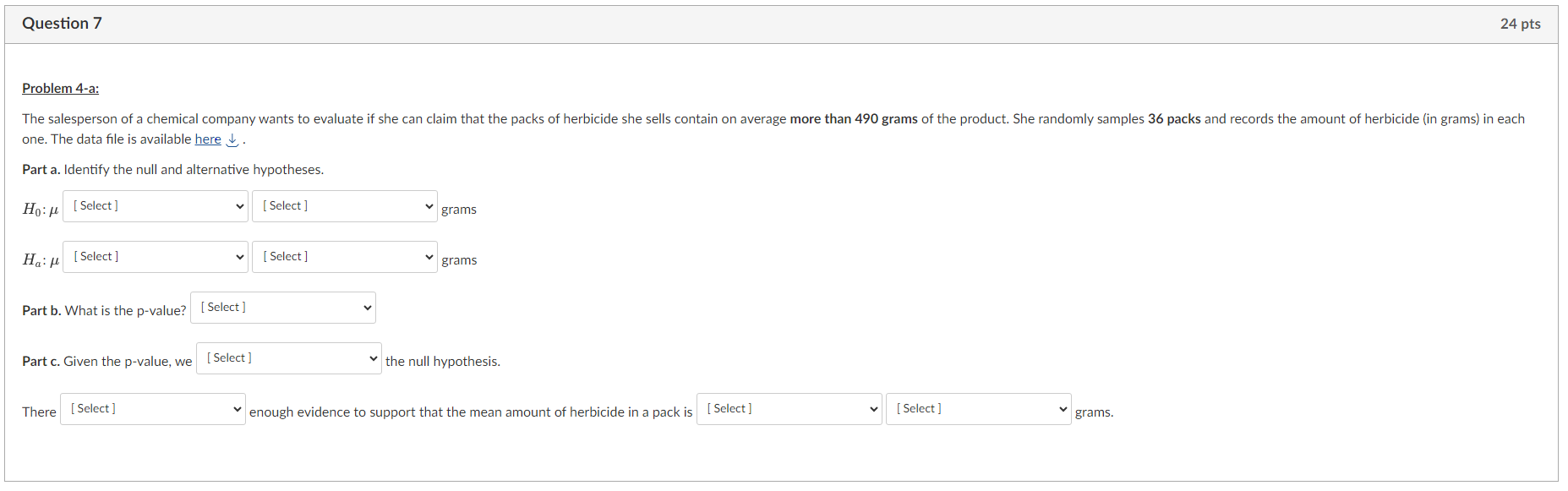The width and height of the screenshot is (1568, 491).
Task: Open the Part b p-value dropdown
Action: click(282, 307)
